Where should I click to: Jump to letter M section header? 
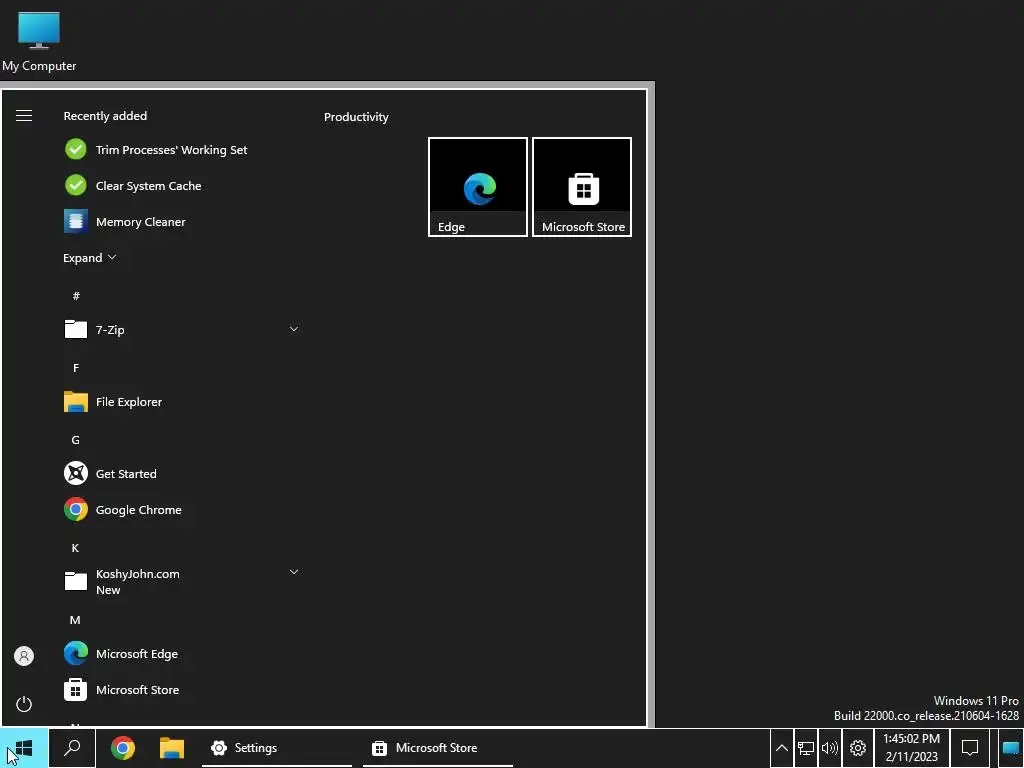coord(75,620)
